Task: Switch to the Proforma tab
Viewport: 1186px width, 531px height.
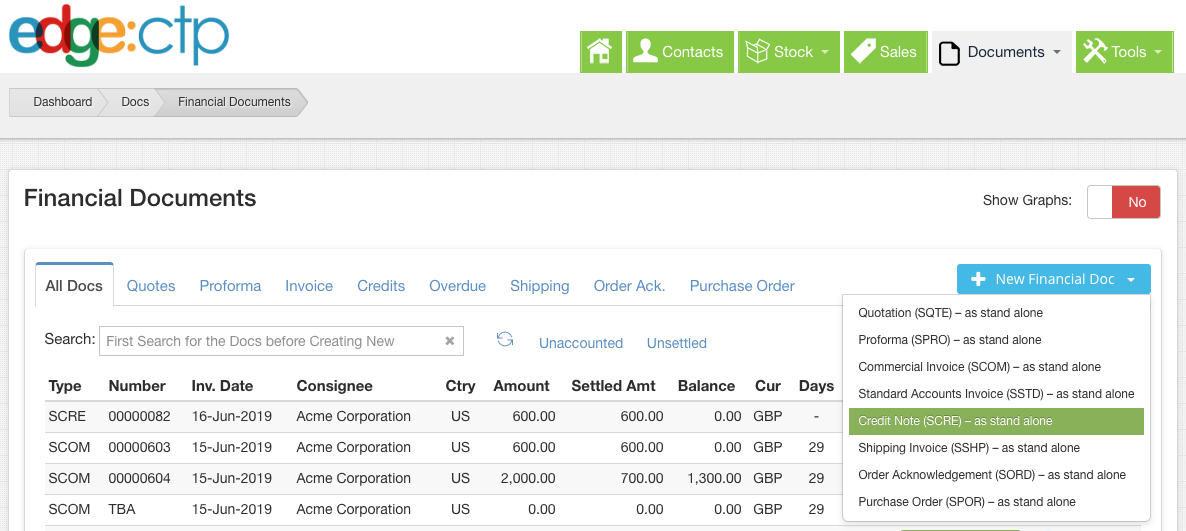Action: coord(230,286)
